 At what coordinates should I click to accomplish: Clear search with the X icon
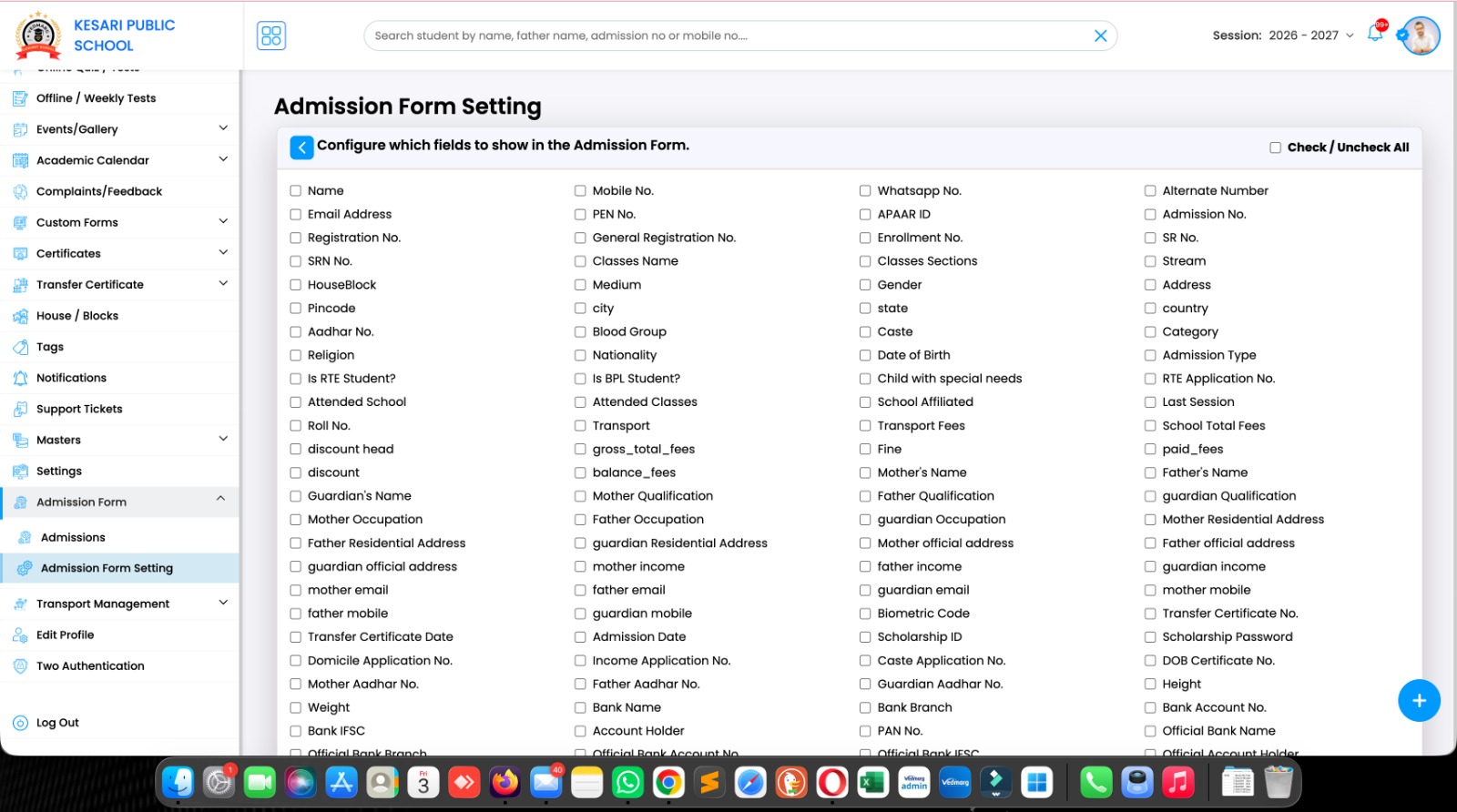click(x=1100, y=36)
